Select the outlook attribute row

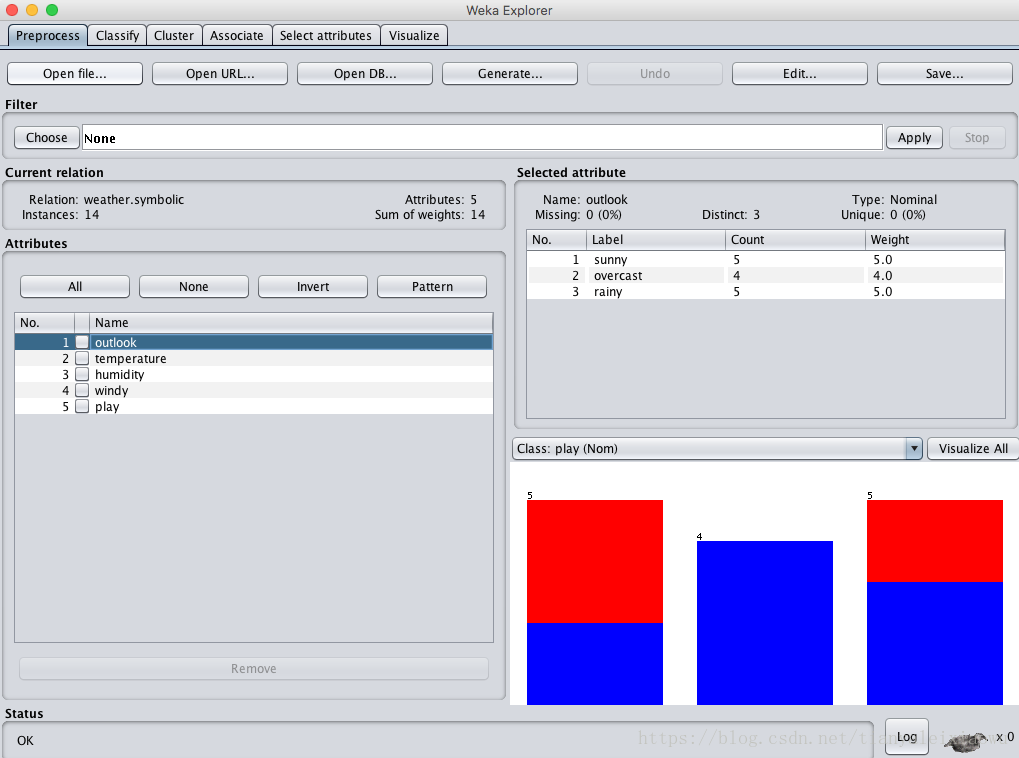pyautogui.click(x=253, y=342)
